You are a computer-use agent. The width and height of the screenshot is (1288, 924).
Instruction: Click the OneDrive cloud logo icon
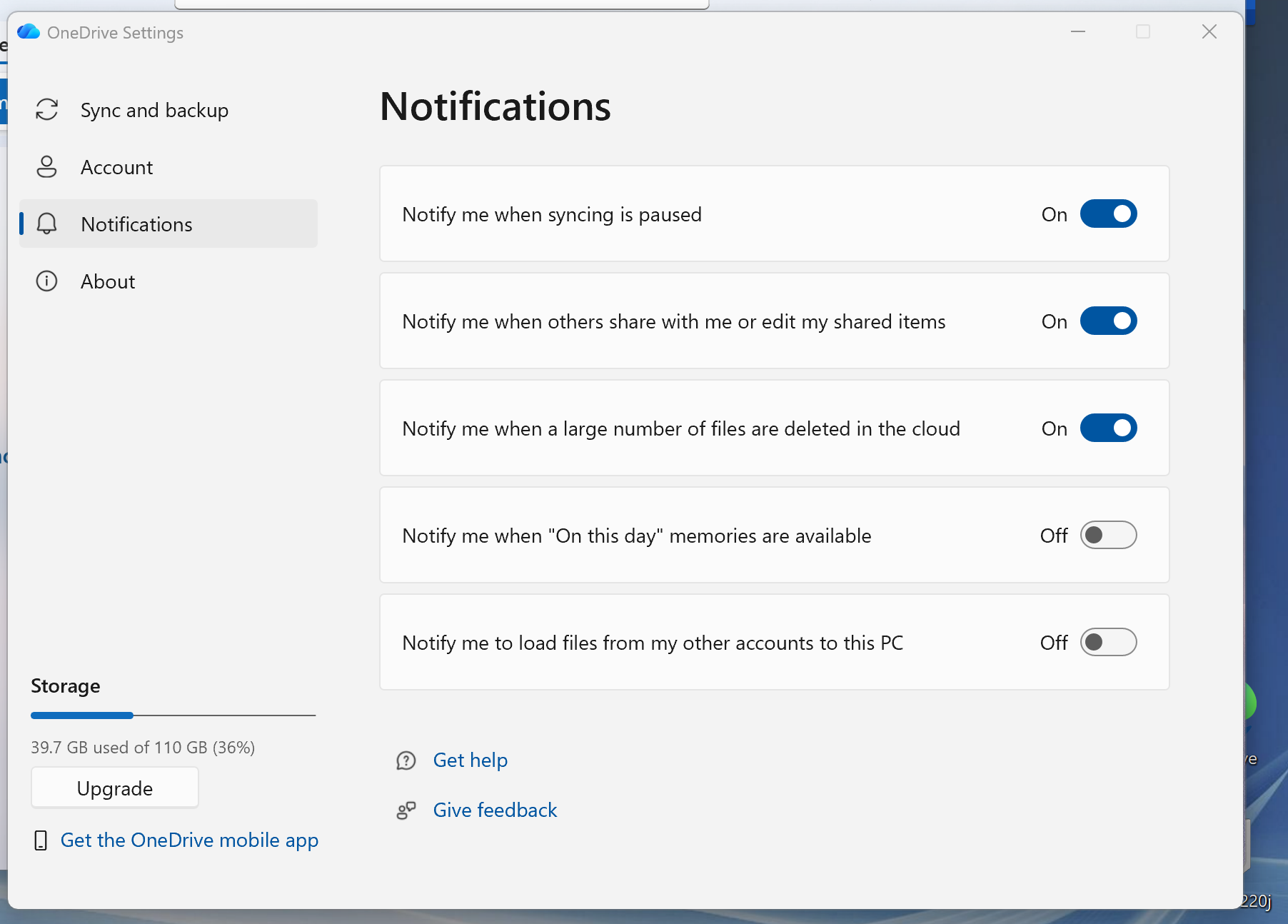coord(29,32)
